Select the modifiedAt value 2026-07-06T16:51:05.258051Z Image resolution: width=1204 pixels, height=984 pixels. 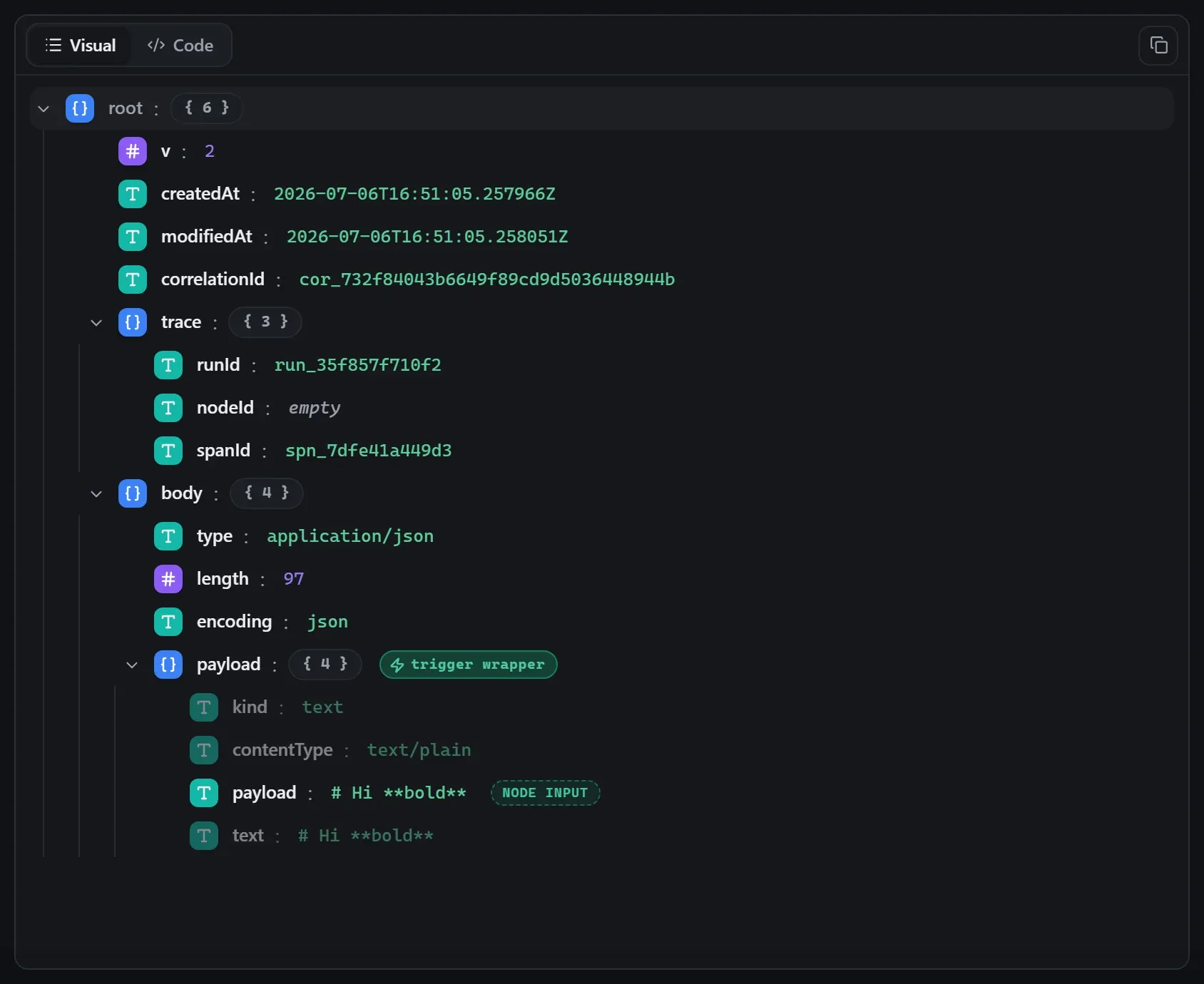point(427,237)
